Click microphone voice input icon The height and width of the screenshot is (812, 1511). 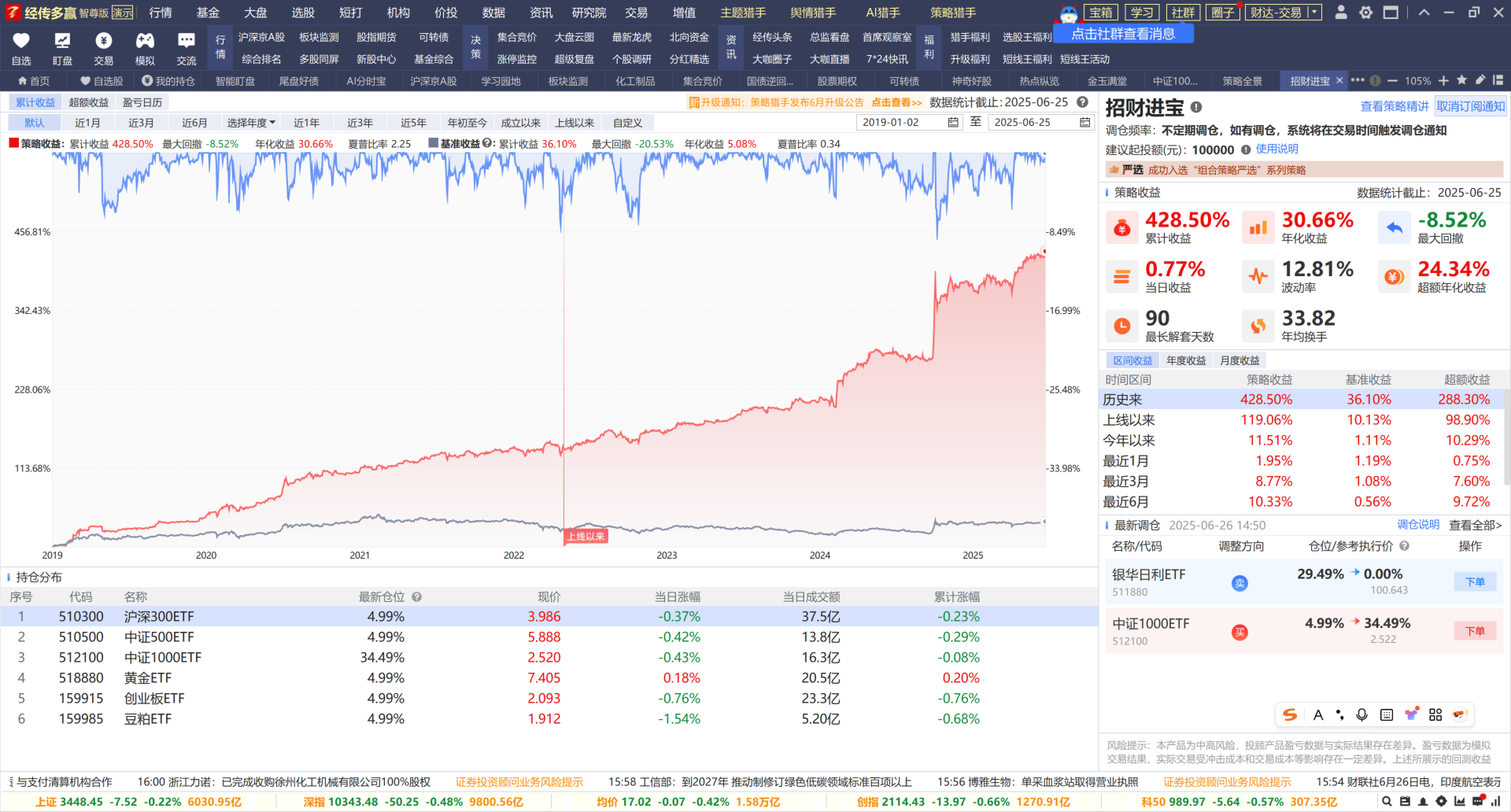click(1361, 714)
